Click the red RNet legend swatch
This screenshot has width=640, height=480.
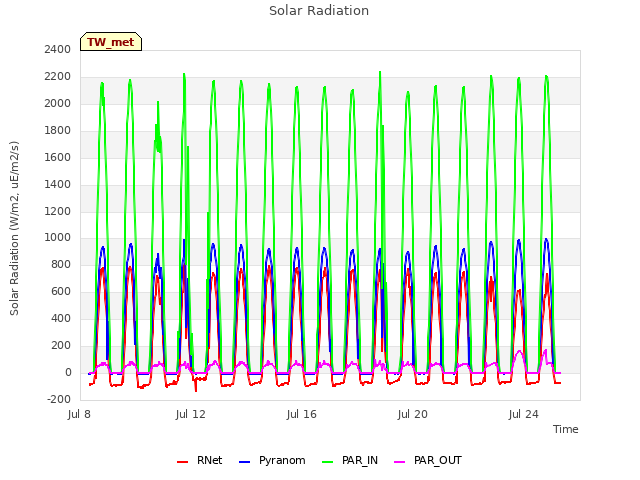pyautogui.click(x=182, y=462)
